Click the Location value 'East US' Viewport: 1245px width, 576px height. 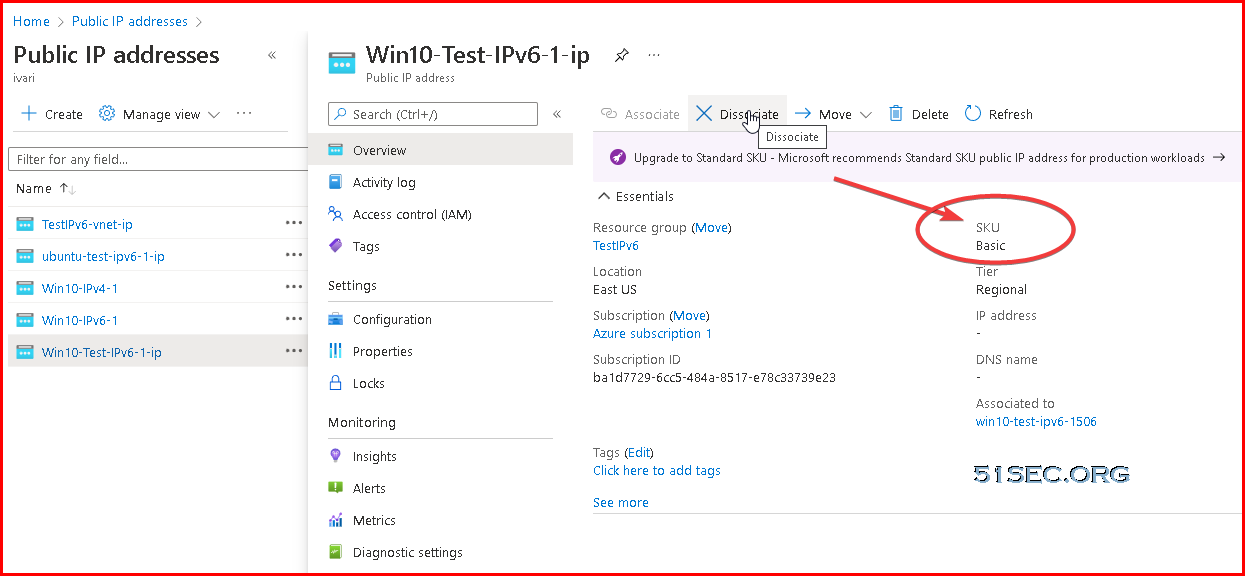(x=617, y=289)
